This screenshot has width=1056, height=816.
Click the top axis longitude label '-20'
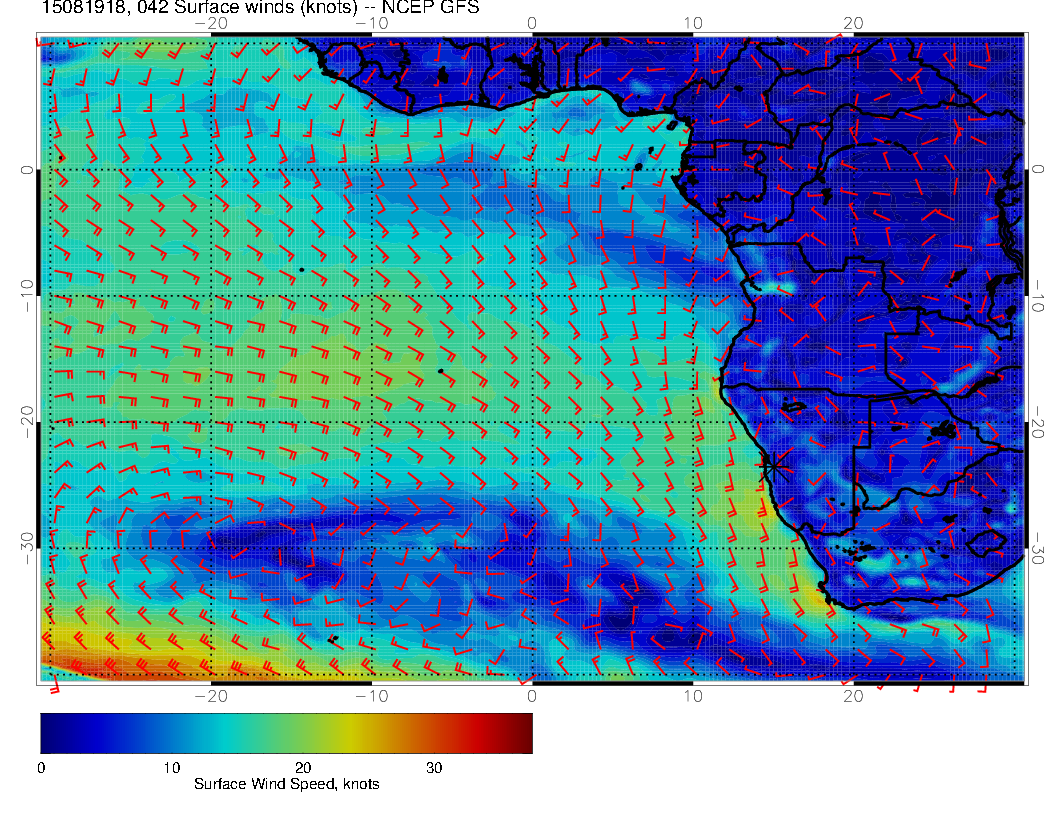click(211, 22)
